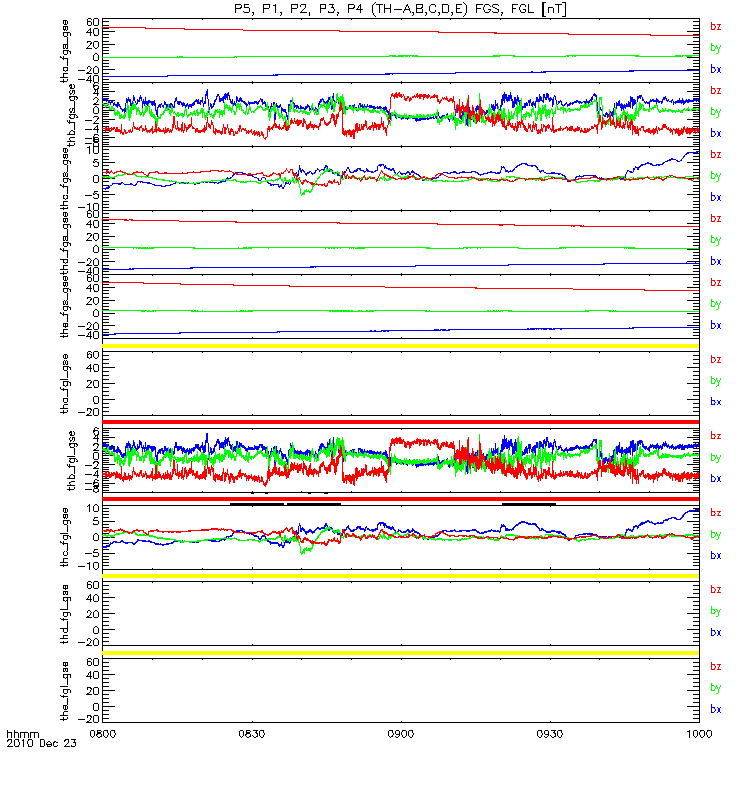Image resolution: width=750 pixels, height=800 pixels.
Task: Click the 'bx' legend of the thb_fgs_gse panel
Action: click(x=716, y=133)
